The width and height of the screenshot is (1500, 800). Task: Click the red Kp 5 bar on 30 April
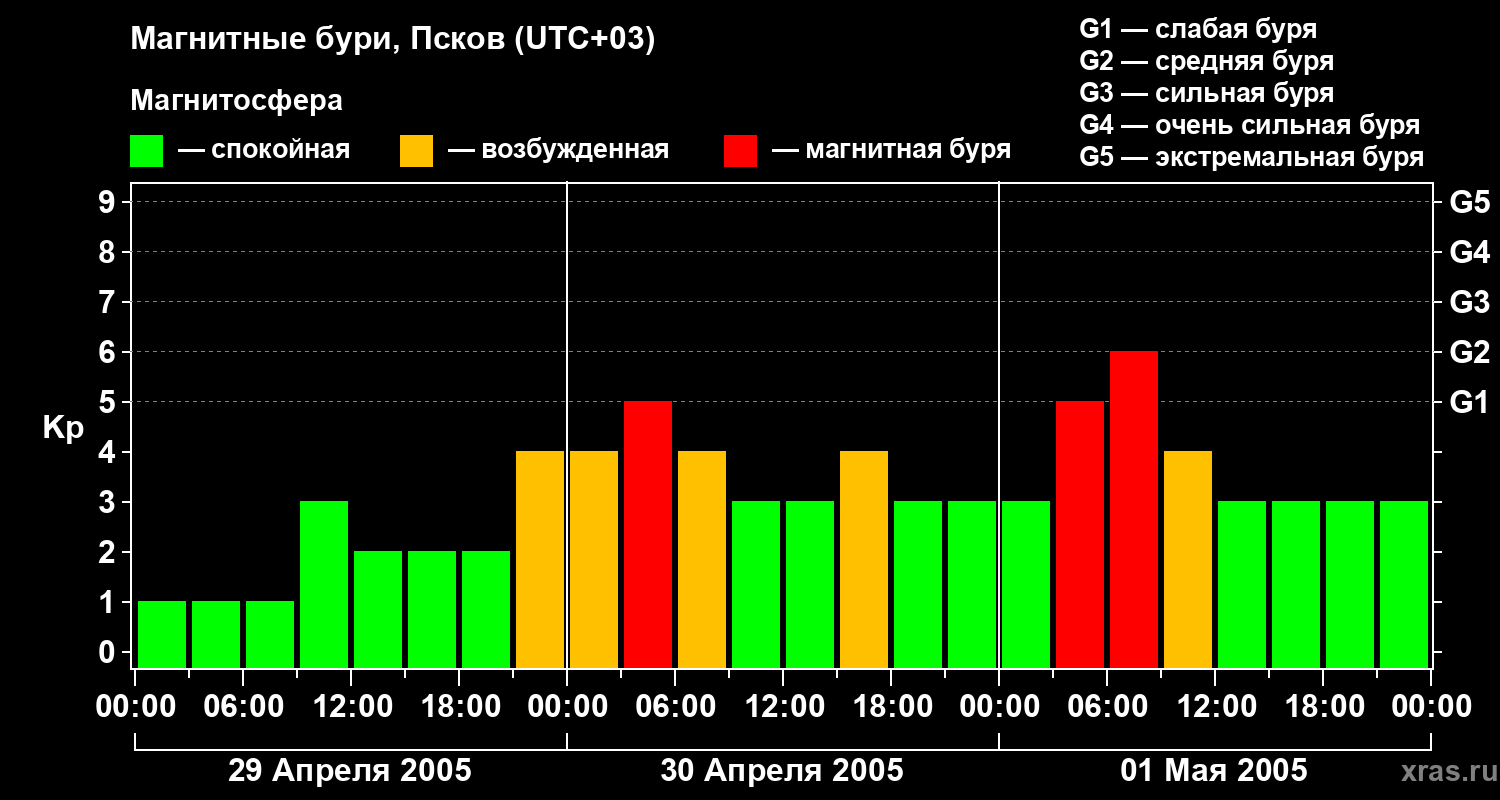(648, 534)
